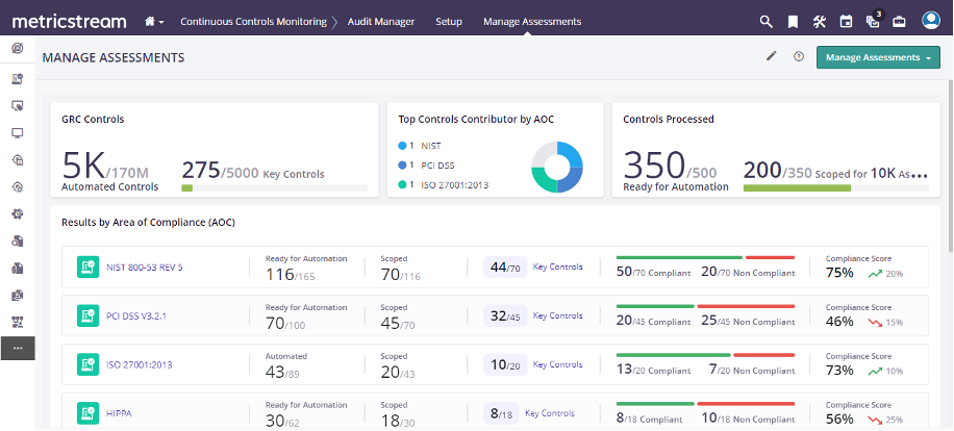Open the tasks icon with badge 3
This screenshot has height=431, width=954.
[x=873, y=20]
